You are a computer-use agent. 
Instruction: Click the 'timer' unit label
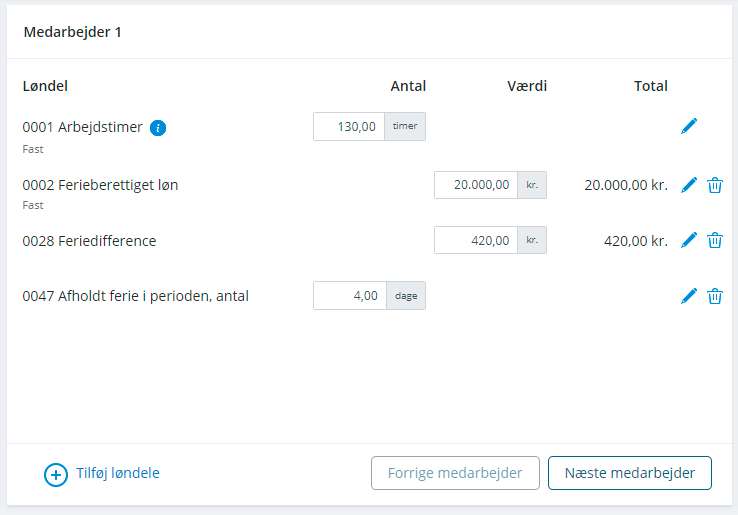pyautogui.click(x=405, y=126)
